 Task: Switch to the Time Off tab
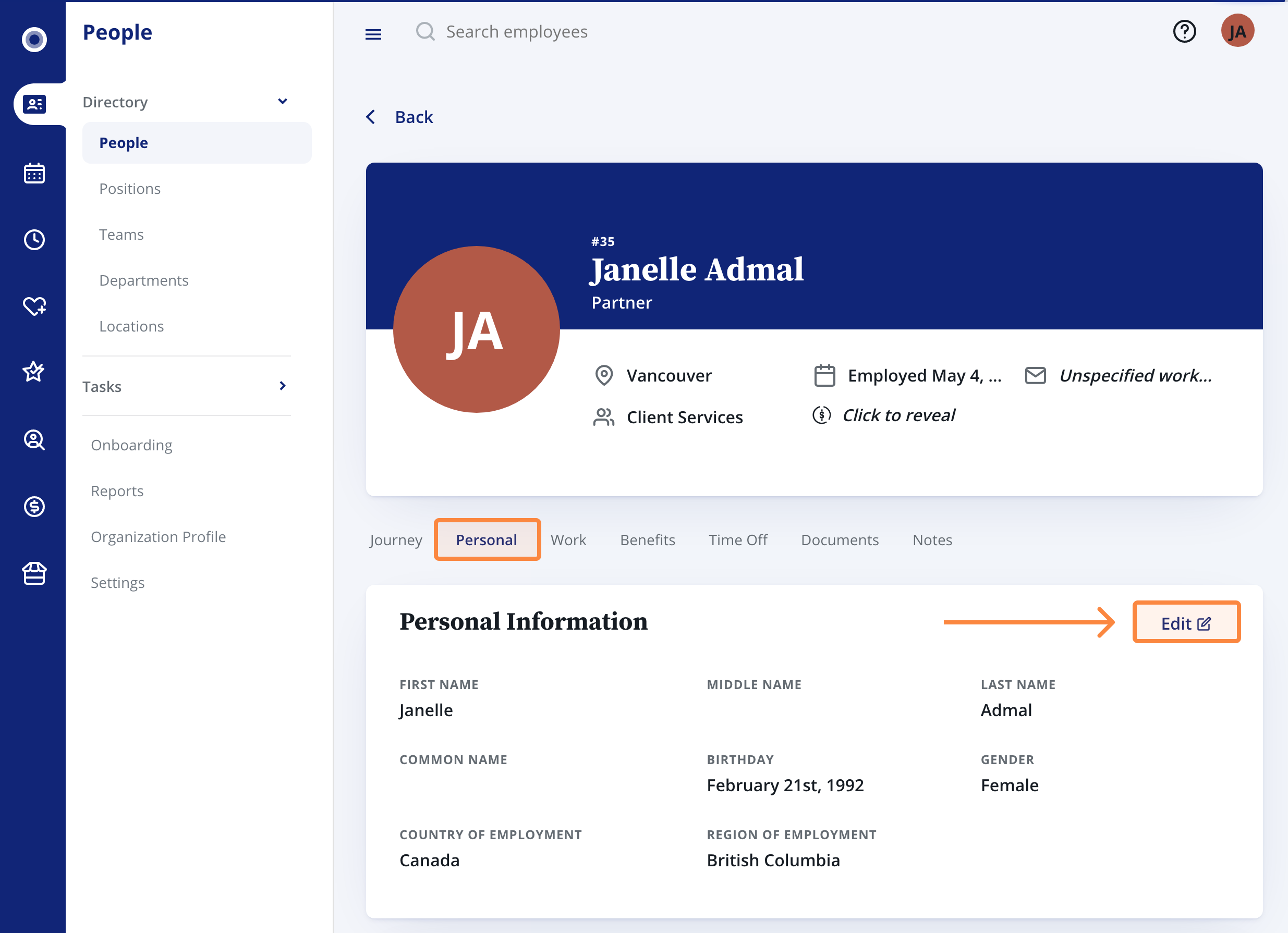[x=738, y=539]
